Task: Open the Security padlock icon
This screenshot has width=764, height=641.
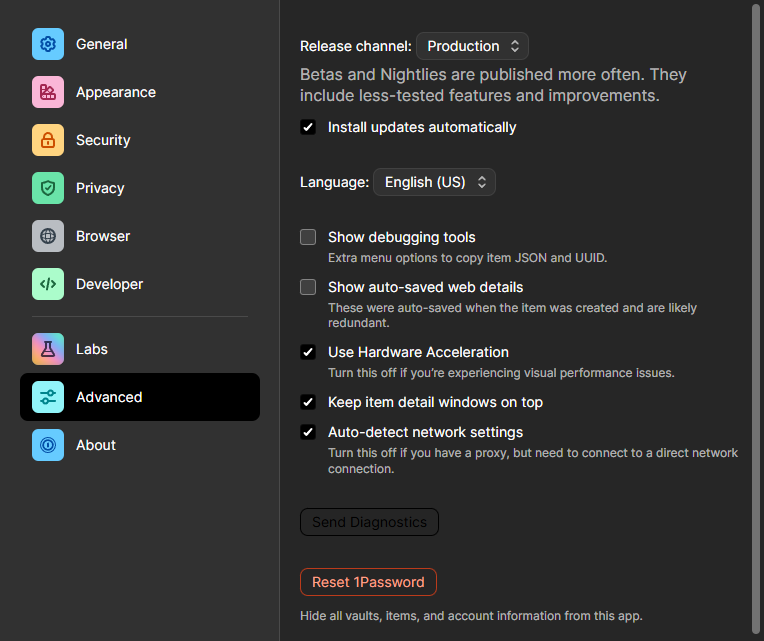Action: coord(48,140)
